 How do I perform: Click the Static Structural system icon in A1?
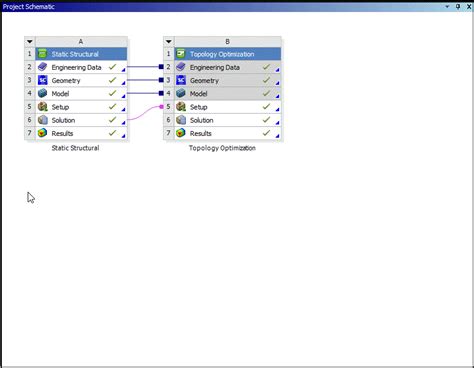(42, 54)
